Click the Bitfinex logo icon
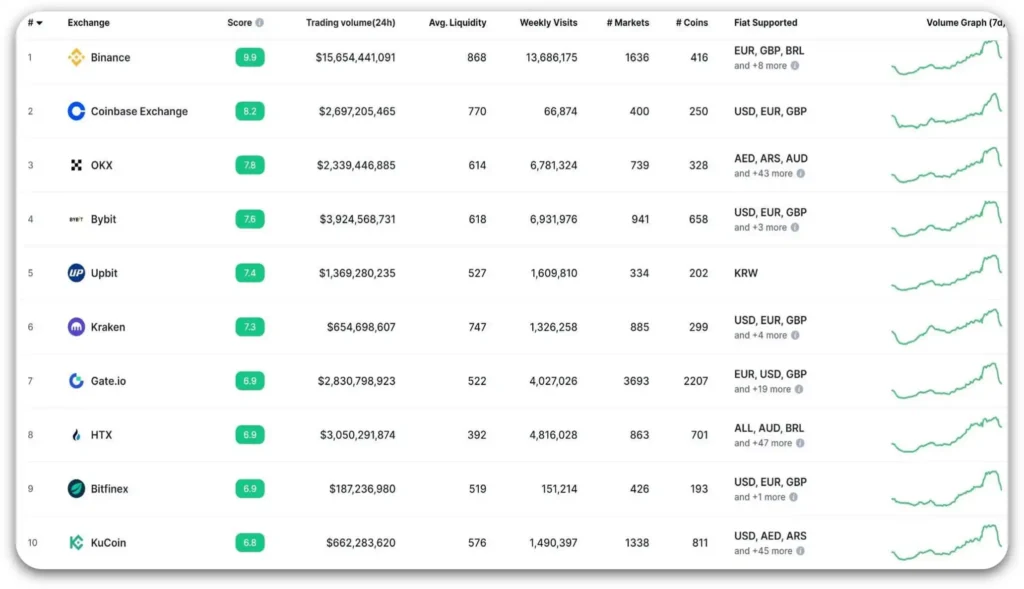 point(76,488)
